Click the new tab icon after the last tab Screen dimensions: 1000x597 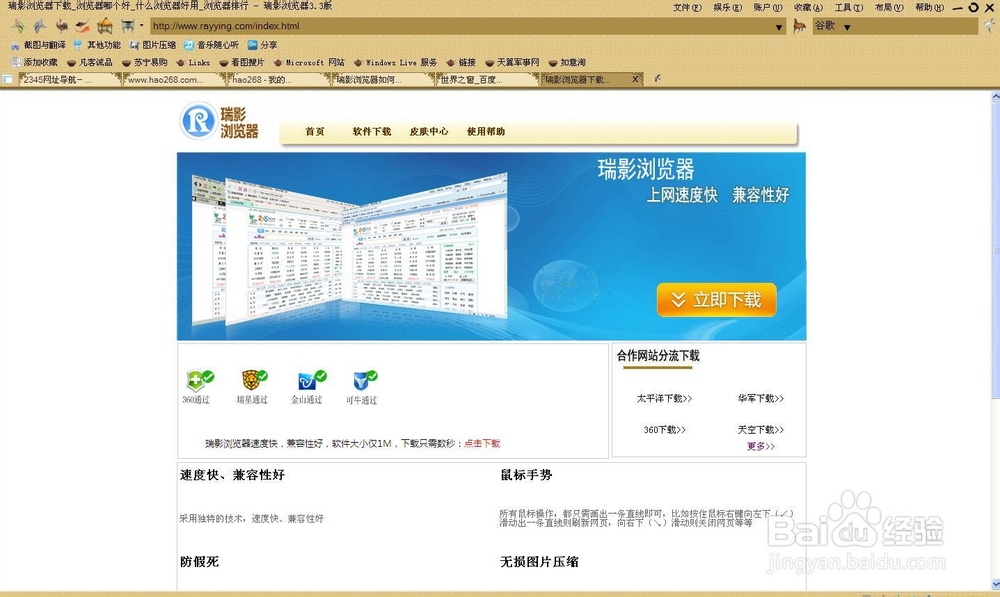point(657,78)
